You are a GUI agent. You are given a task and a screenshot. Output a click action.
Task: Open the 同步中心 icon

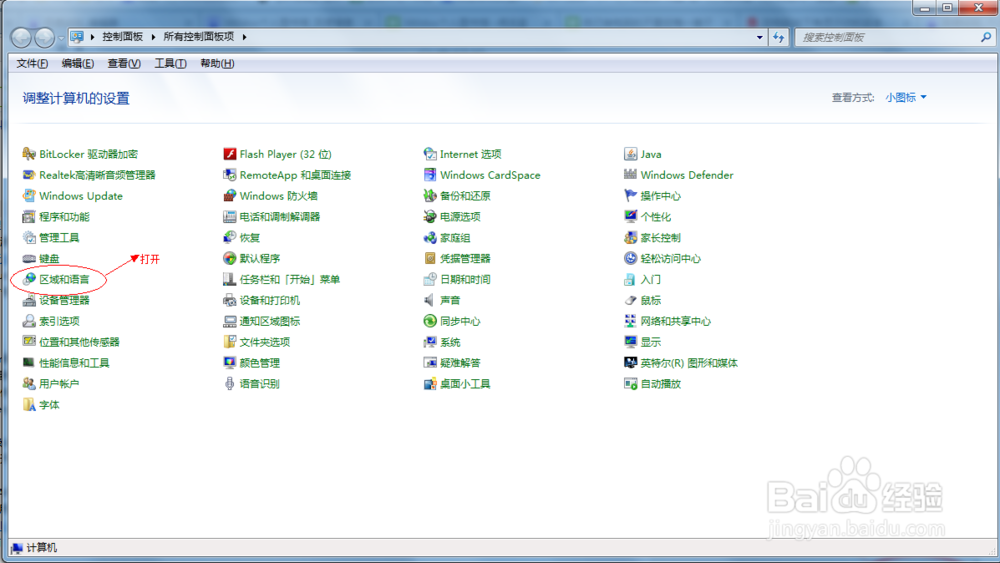click(x=430, y=321)
